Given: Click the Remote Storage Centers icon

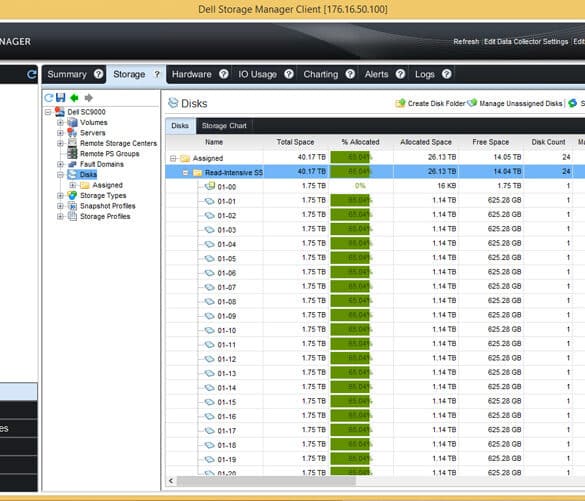Looking at the screenshot, I should coord(72,143).
